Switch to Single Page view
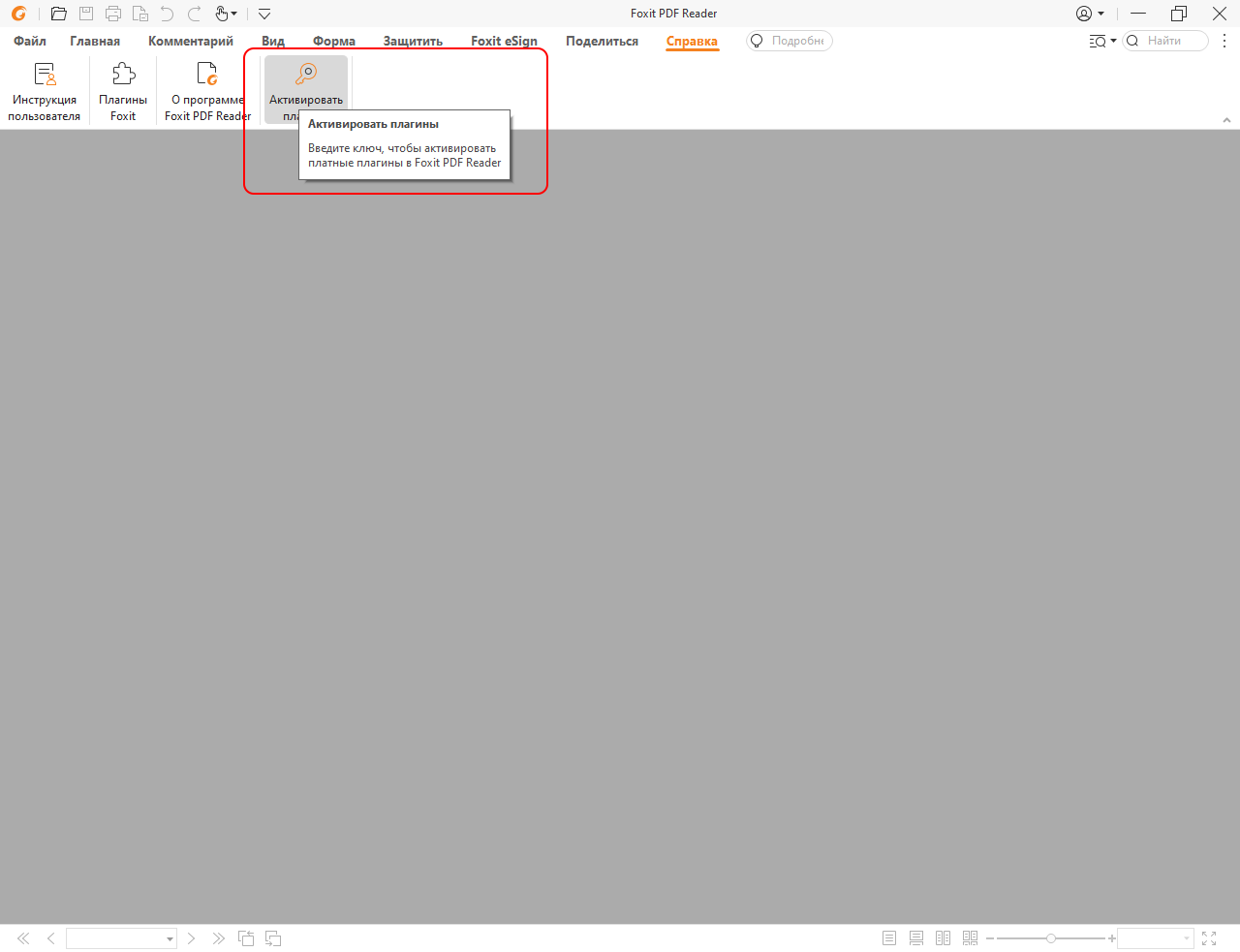This screenshot has height=952, width=1240. (889, 938)
